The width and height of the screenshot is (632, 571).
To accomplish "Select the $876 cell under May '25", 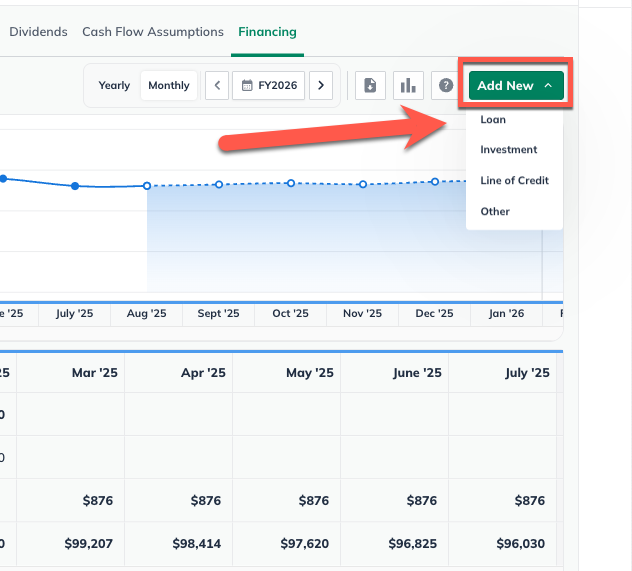I will (287, 500).
